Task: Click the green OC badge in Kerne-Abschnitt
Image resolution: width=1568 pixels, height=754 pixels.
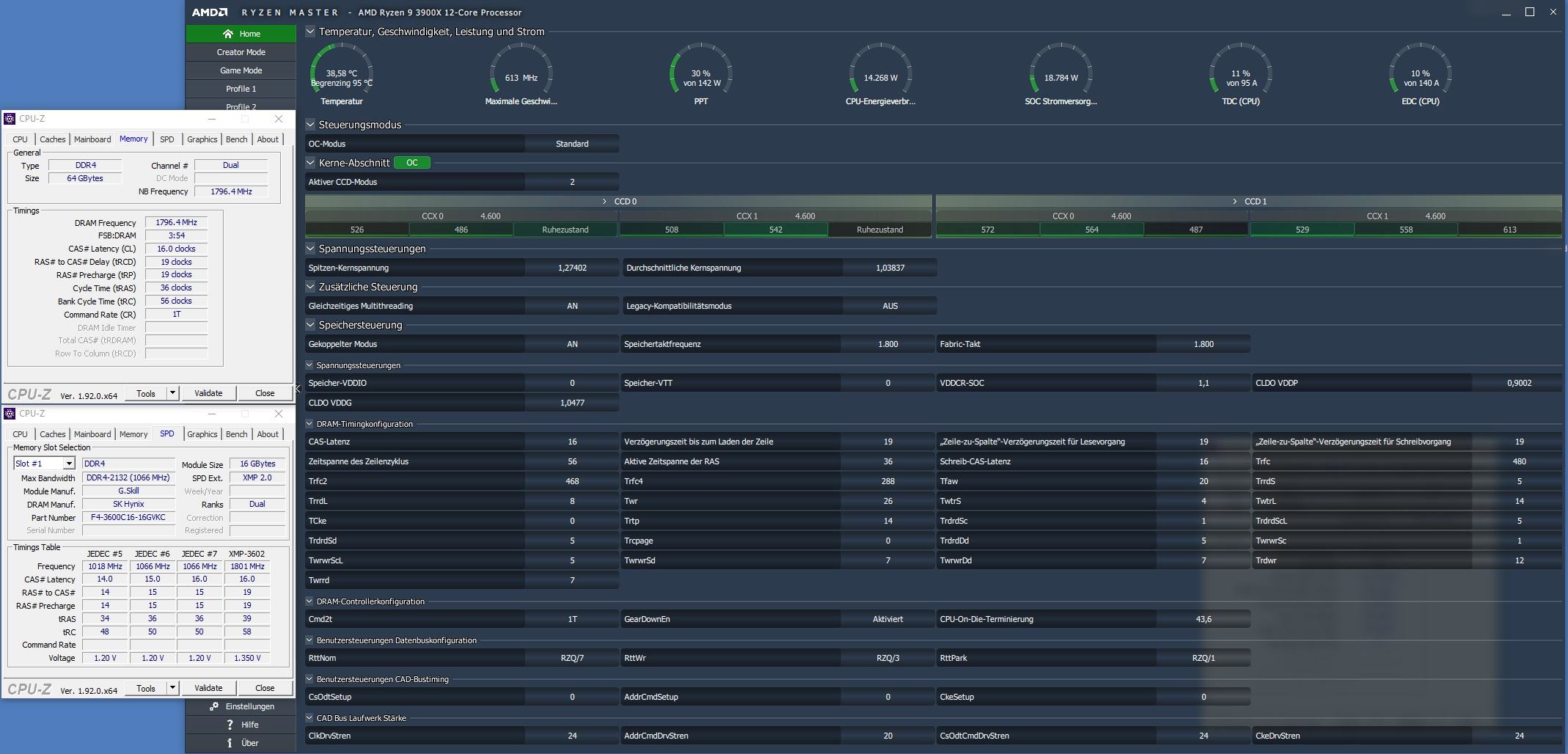Action: point(412,163)
